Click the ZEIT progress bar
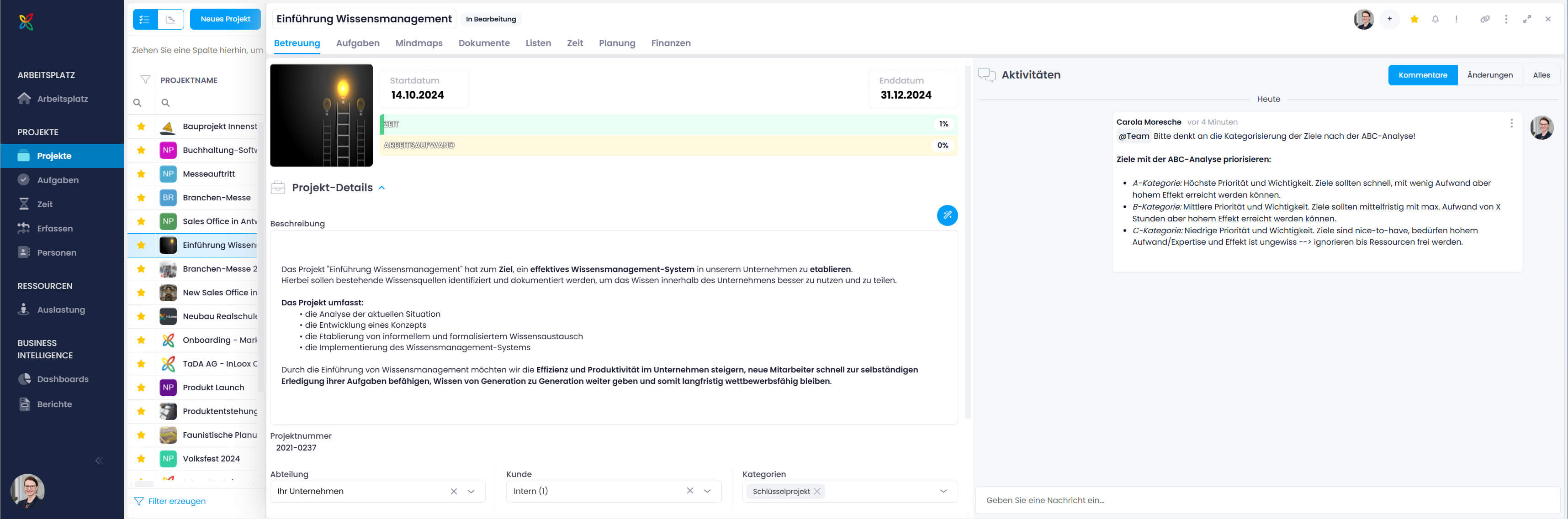Image resolution: width=1568 pixels, height=519 pixels. [668, 124]
